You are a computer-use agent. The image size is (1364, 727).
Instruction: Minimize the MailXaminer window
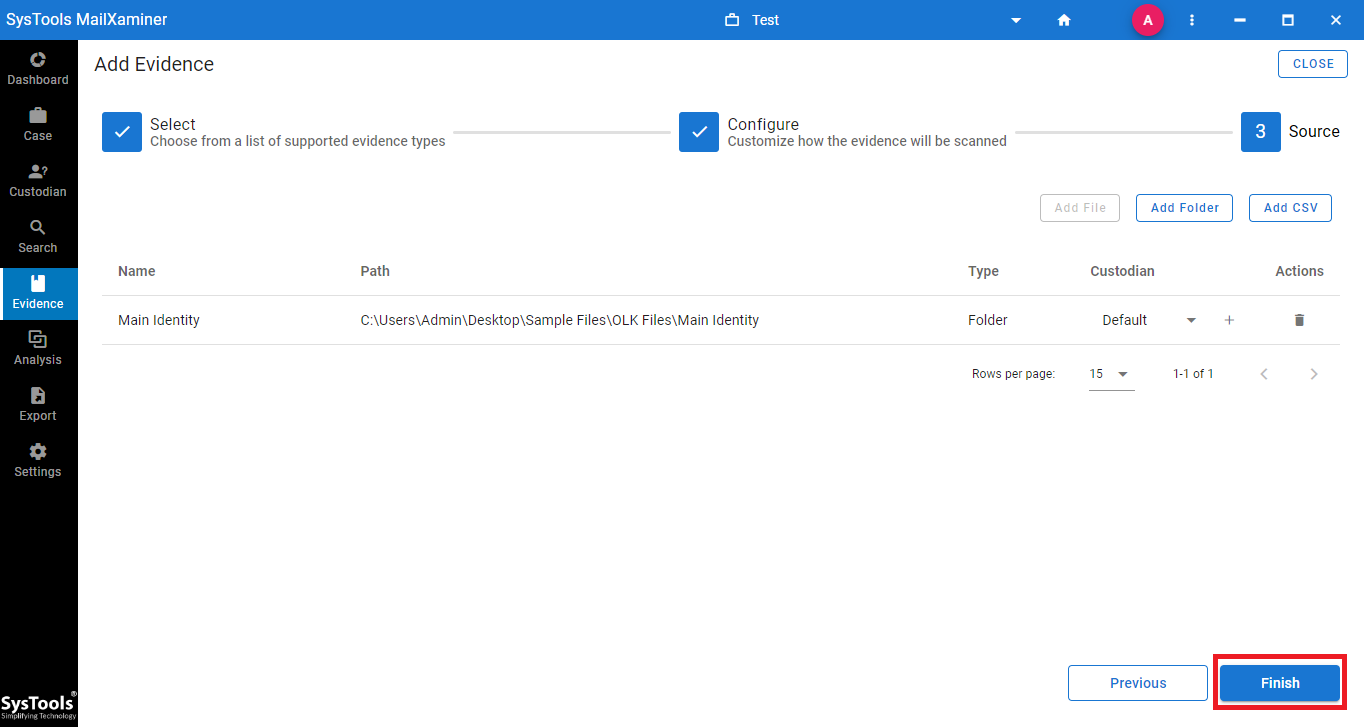click(1240, 20)
